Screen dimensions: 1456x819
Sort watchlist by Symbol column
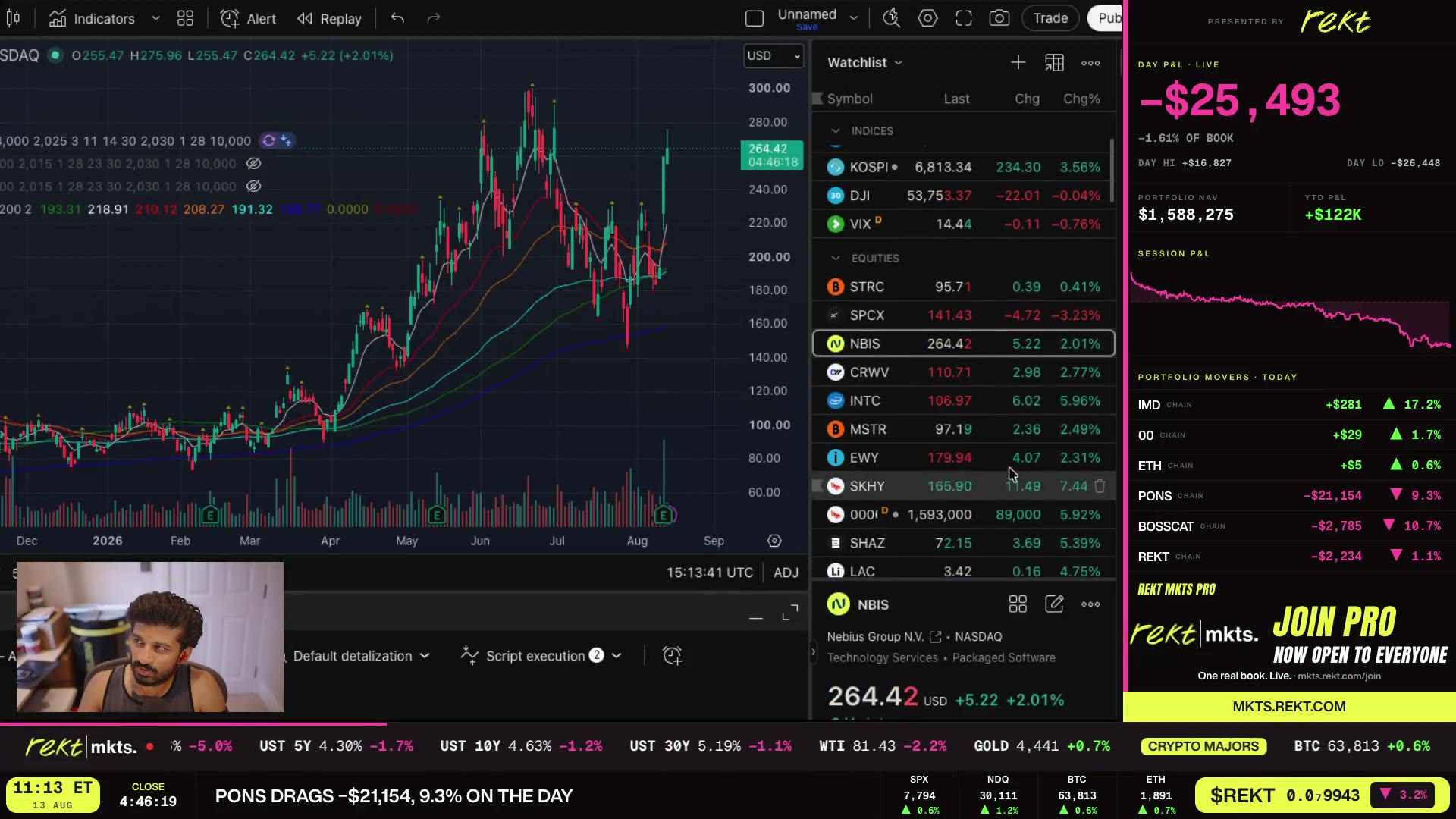coord(849,99)
